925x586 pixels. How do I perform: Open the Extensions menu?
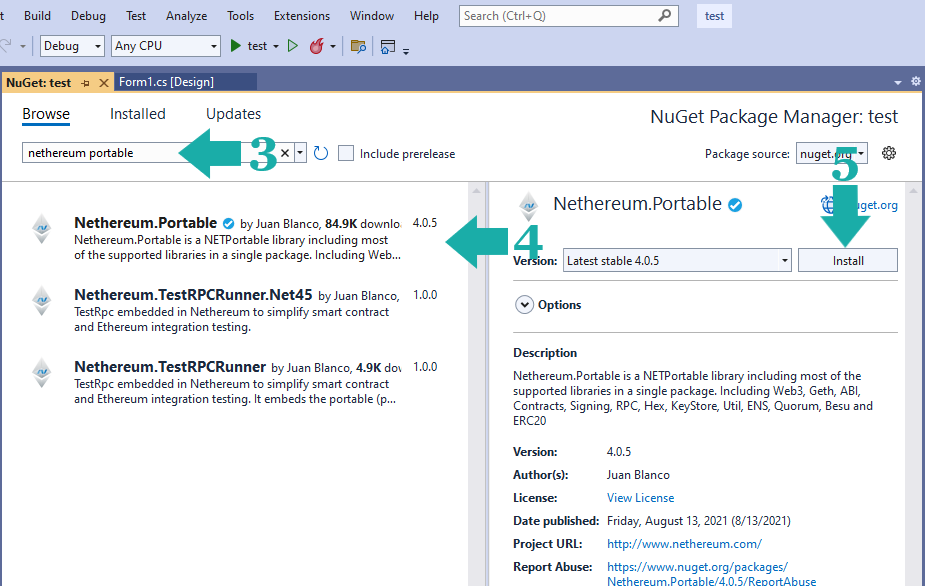tap(301, 16)
